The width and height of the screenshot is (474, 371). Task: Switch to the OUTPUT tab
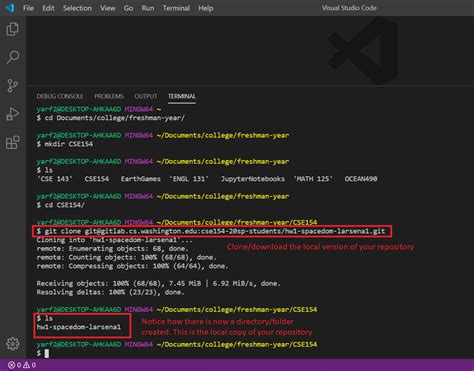click(146, 96)
